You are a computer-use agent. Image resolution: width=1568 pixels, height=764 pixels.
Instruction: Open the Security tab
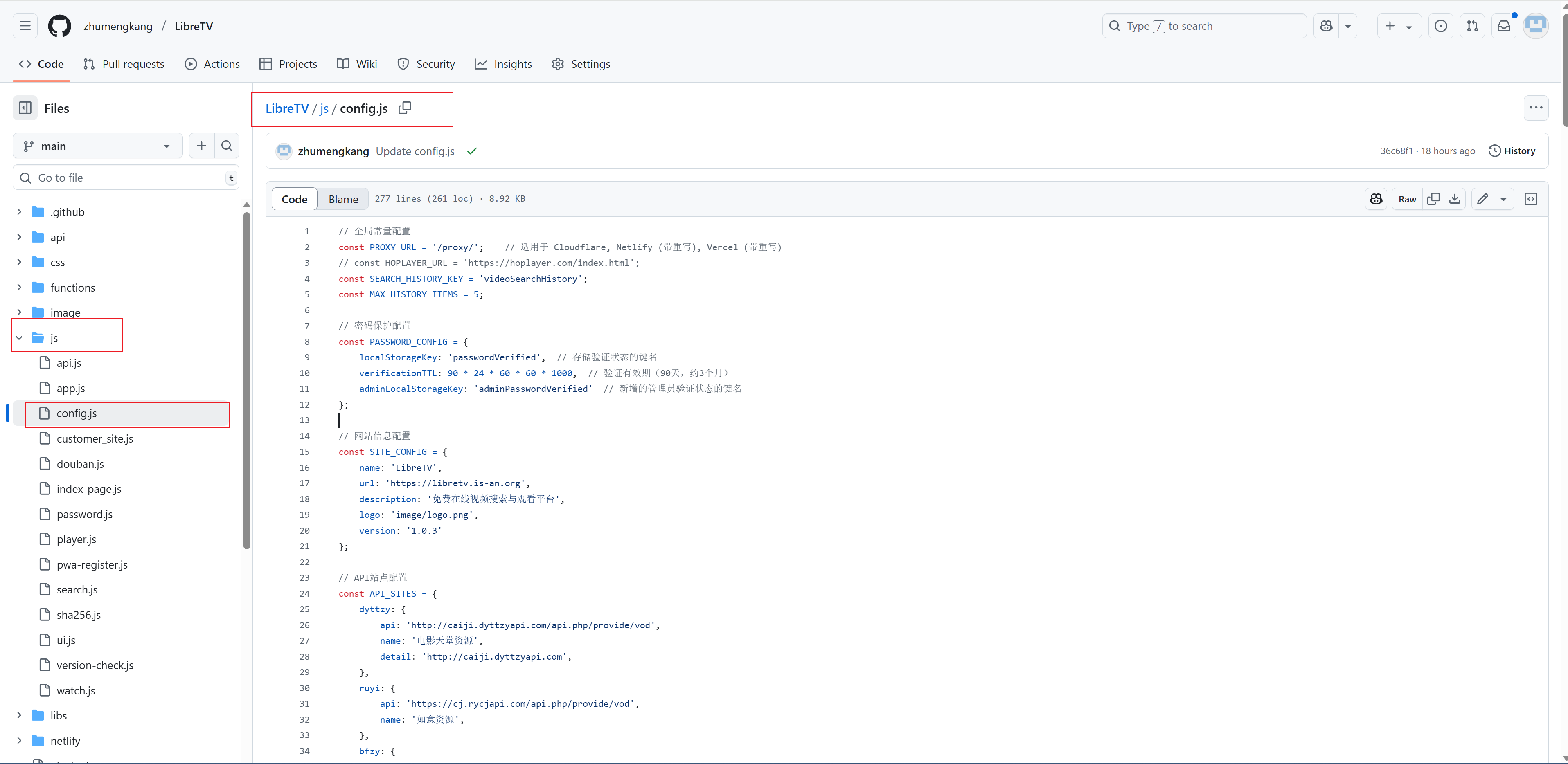(426, 64)
